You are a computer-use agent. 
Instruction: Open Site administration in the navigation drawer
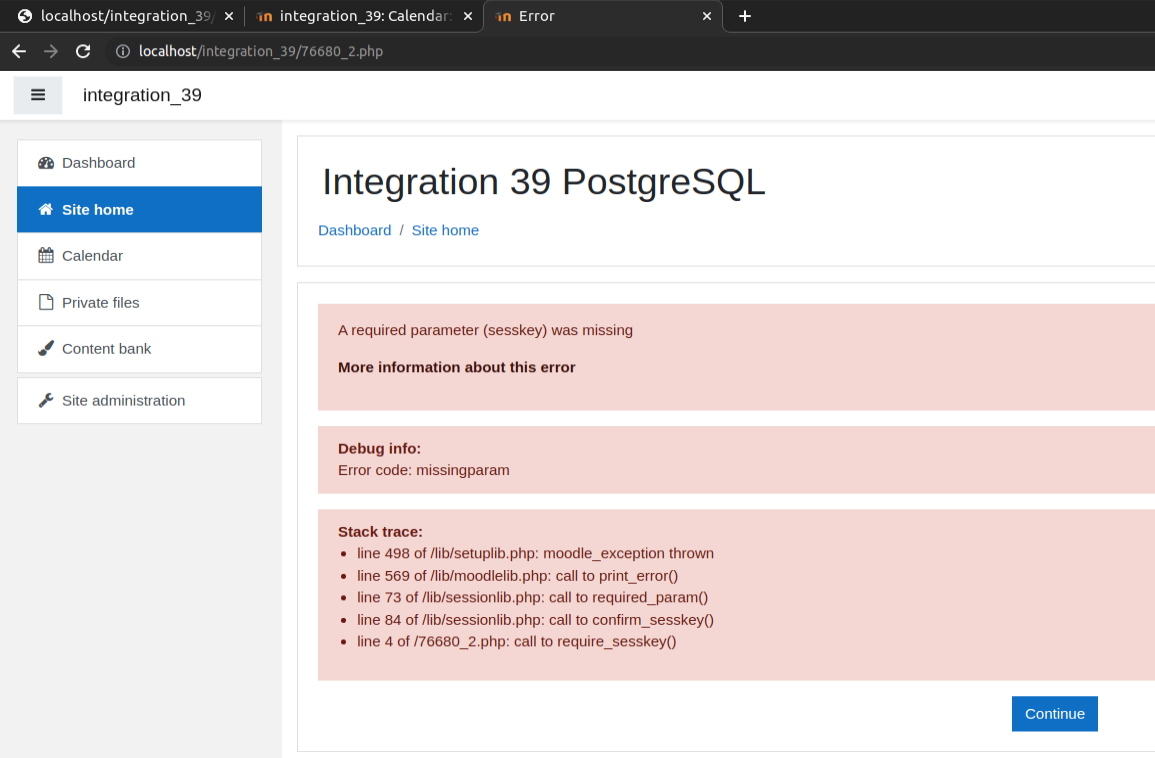[x=139, y=400]
